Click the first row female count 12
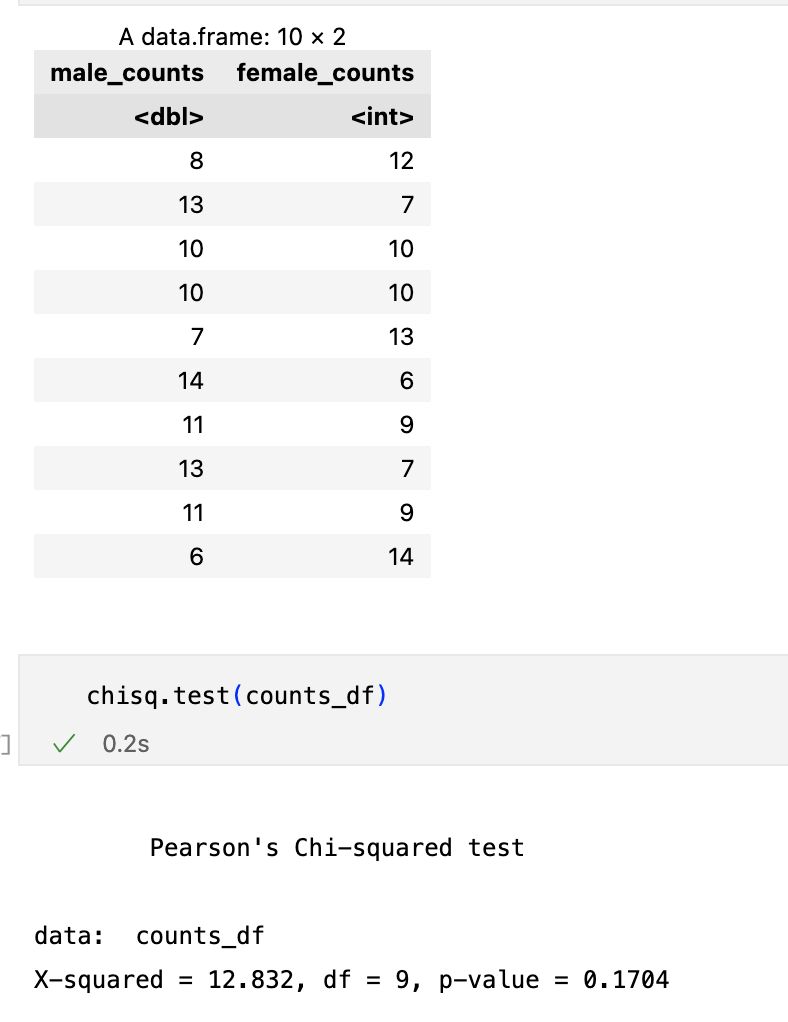Screen dimensions: 788x1022 click(x=401, y=160)
